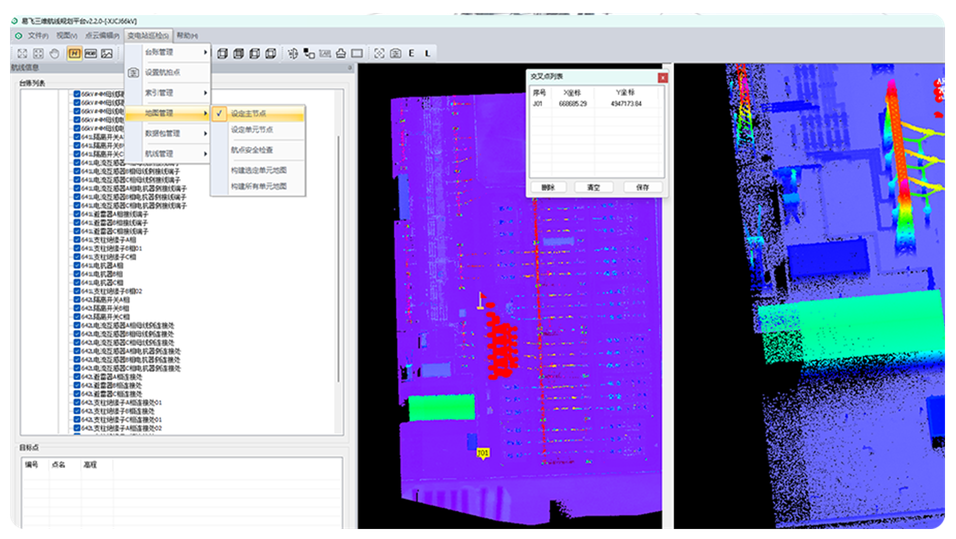
Task: Uncheck the 641L支柱绝缘子A相 checkbox
Action: coord(77,240)
